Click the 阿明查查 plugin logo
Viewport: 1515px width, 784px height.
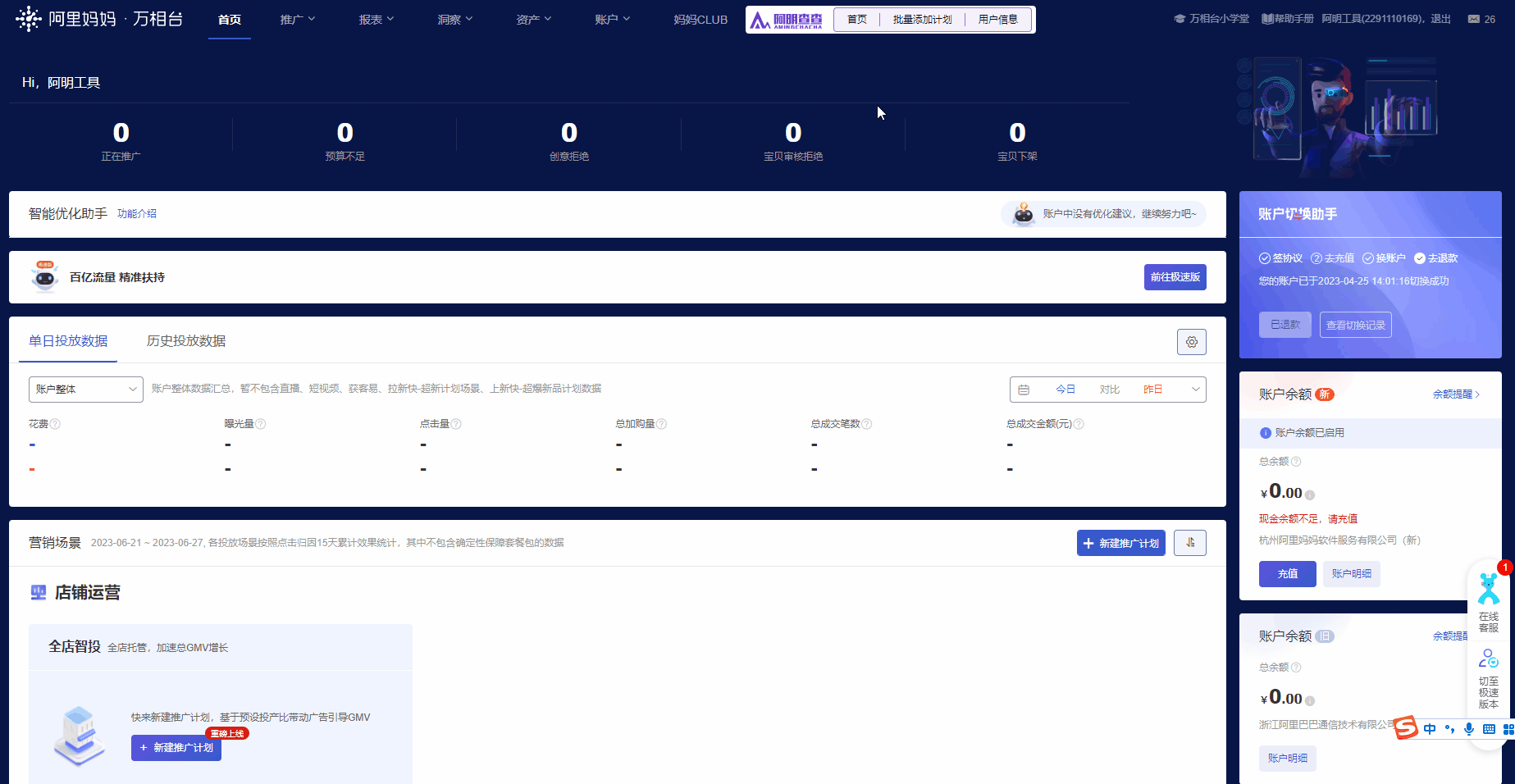click(786, 20)
